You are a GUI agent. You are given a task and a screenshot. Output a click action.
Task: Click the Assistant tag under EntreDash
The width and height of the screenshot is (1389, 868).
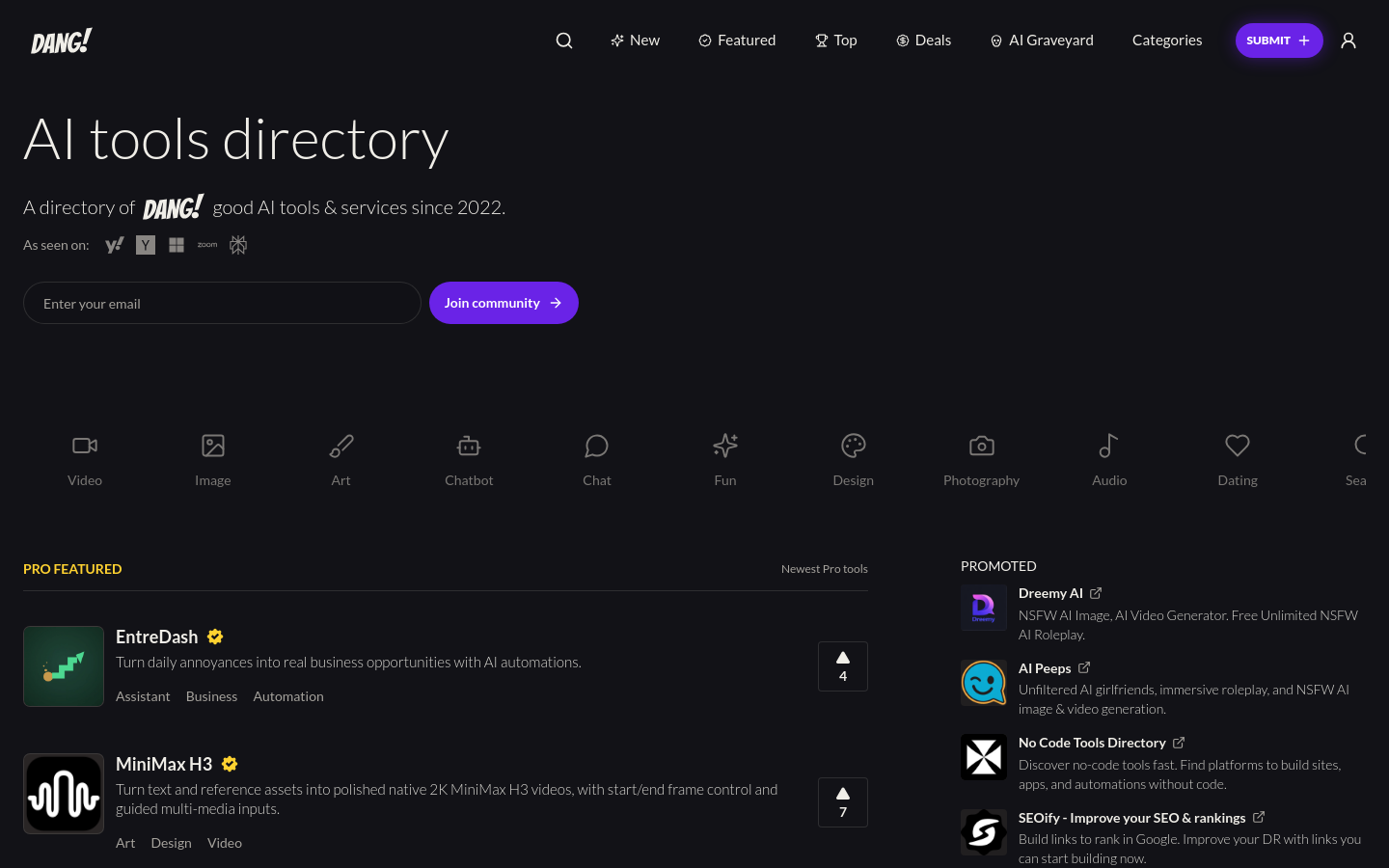coord(143,696)
